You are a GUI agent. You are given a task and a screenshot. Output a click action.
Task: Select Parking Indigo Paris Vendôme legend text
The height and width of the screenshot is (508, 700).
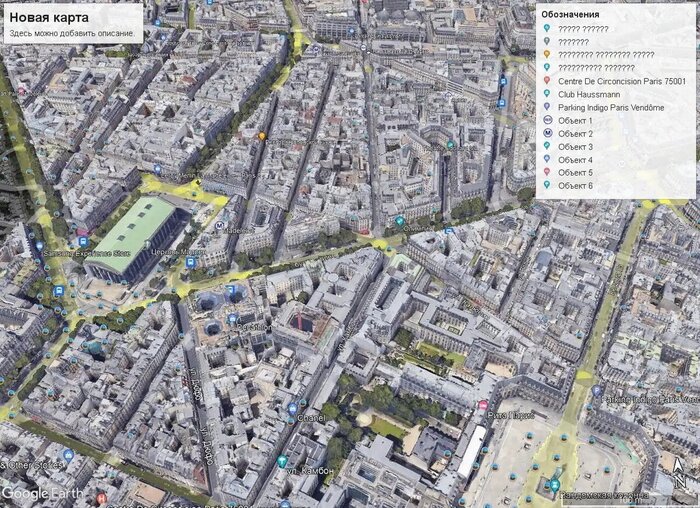tap(611, 108)
